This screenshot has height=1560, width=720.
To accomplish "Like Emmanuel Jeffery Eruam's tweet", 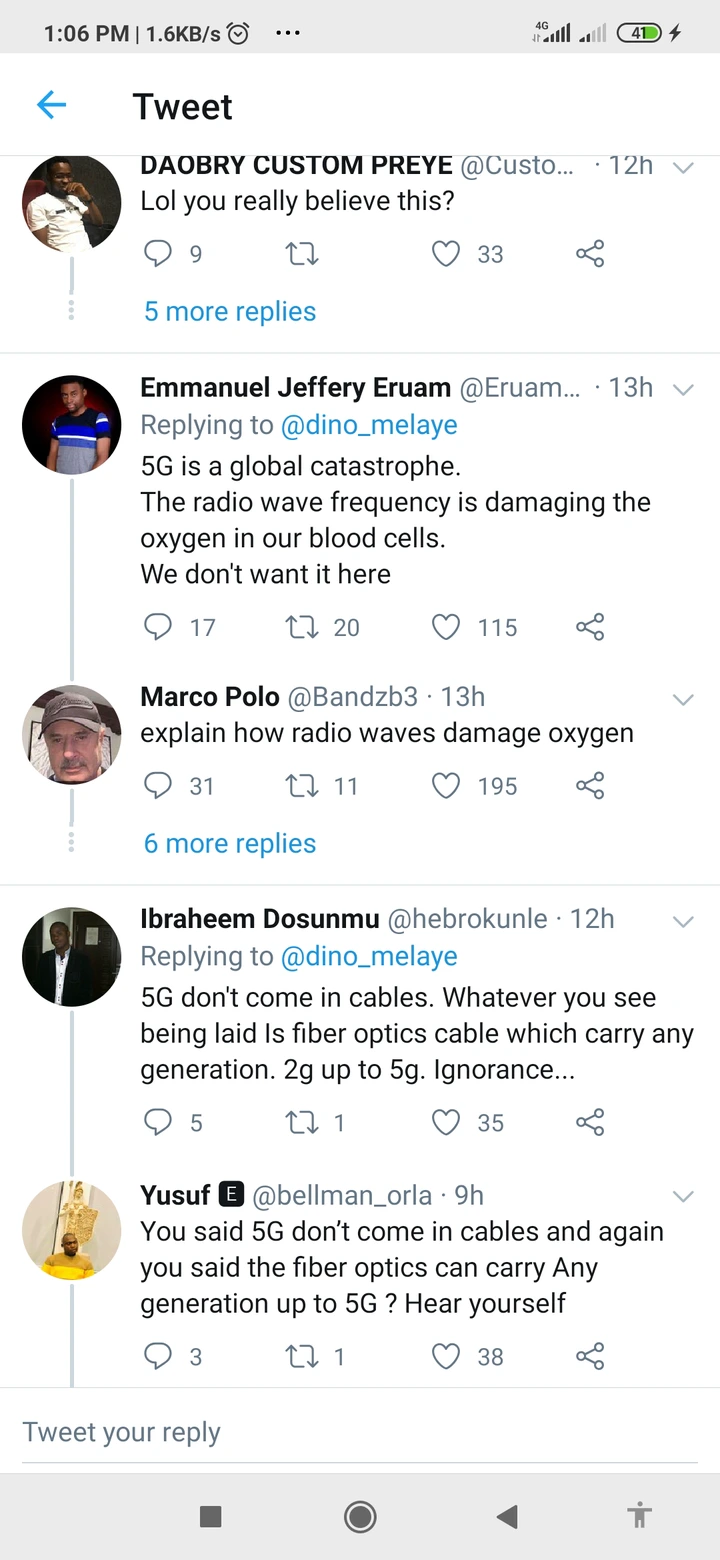I will click(446, 627).
